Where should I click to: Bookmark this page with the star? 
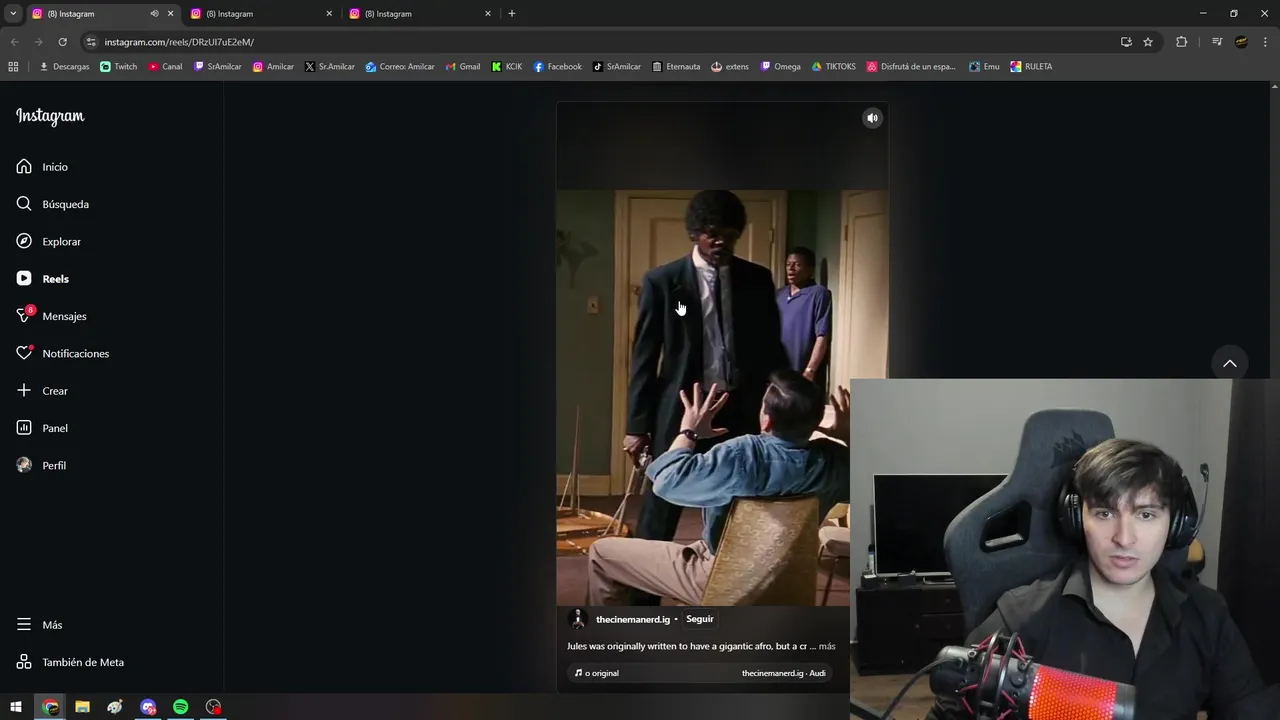pyautogui.click(x=1148, y=42)
